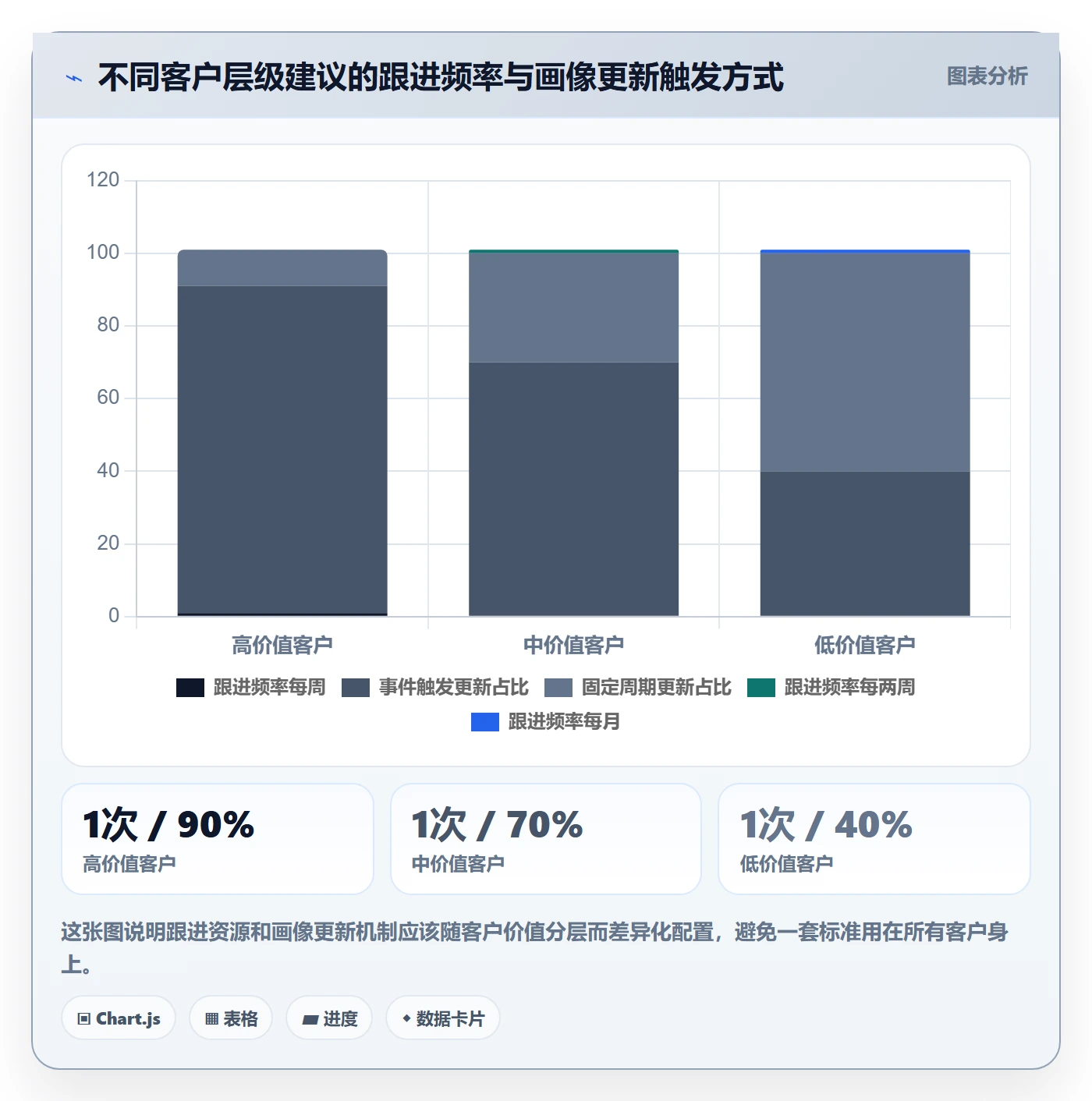The height and width of the screenshot is (1101, 1092).
Task: Open the 1次 / 90% 高价值客户 card
Action: 218,839
